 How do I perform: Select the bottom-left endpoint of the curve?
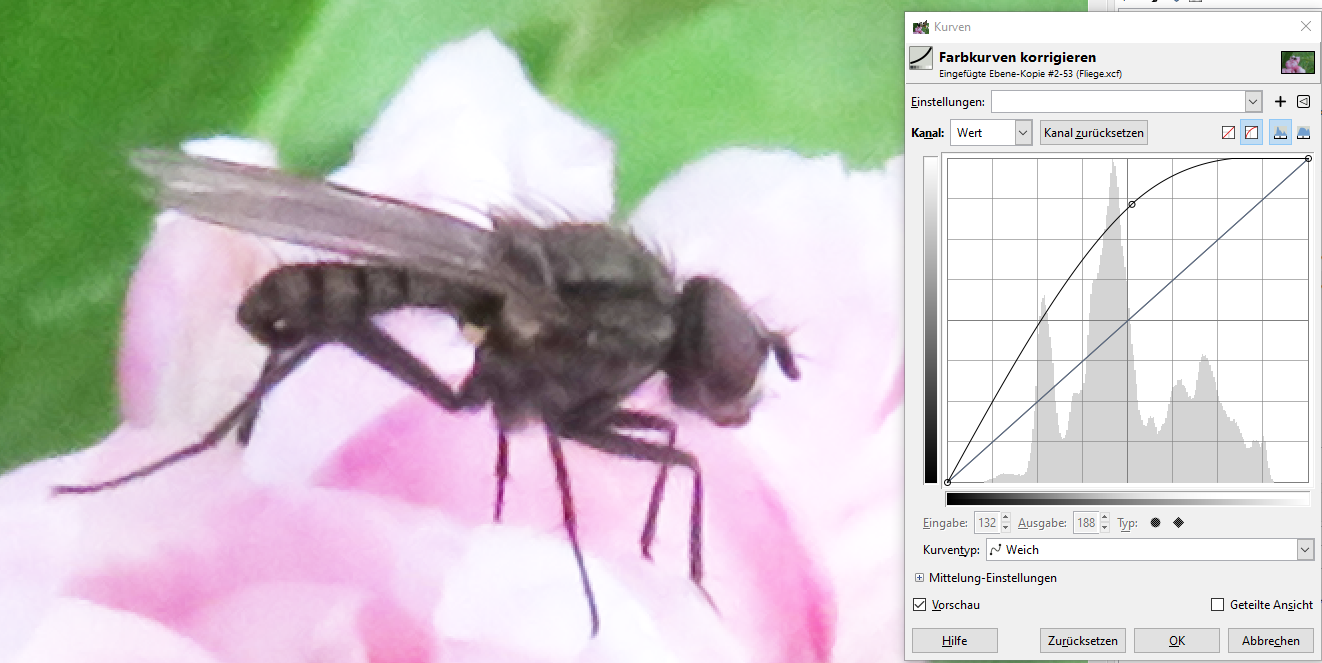pyautogui.click(x=948, y=482)
